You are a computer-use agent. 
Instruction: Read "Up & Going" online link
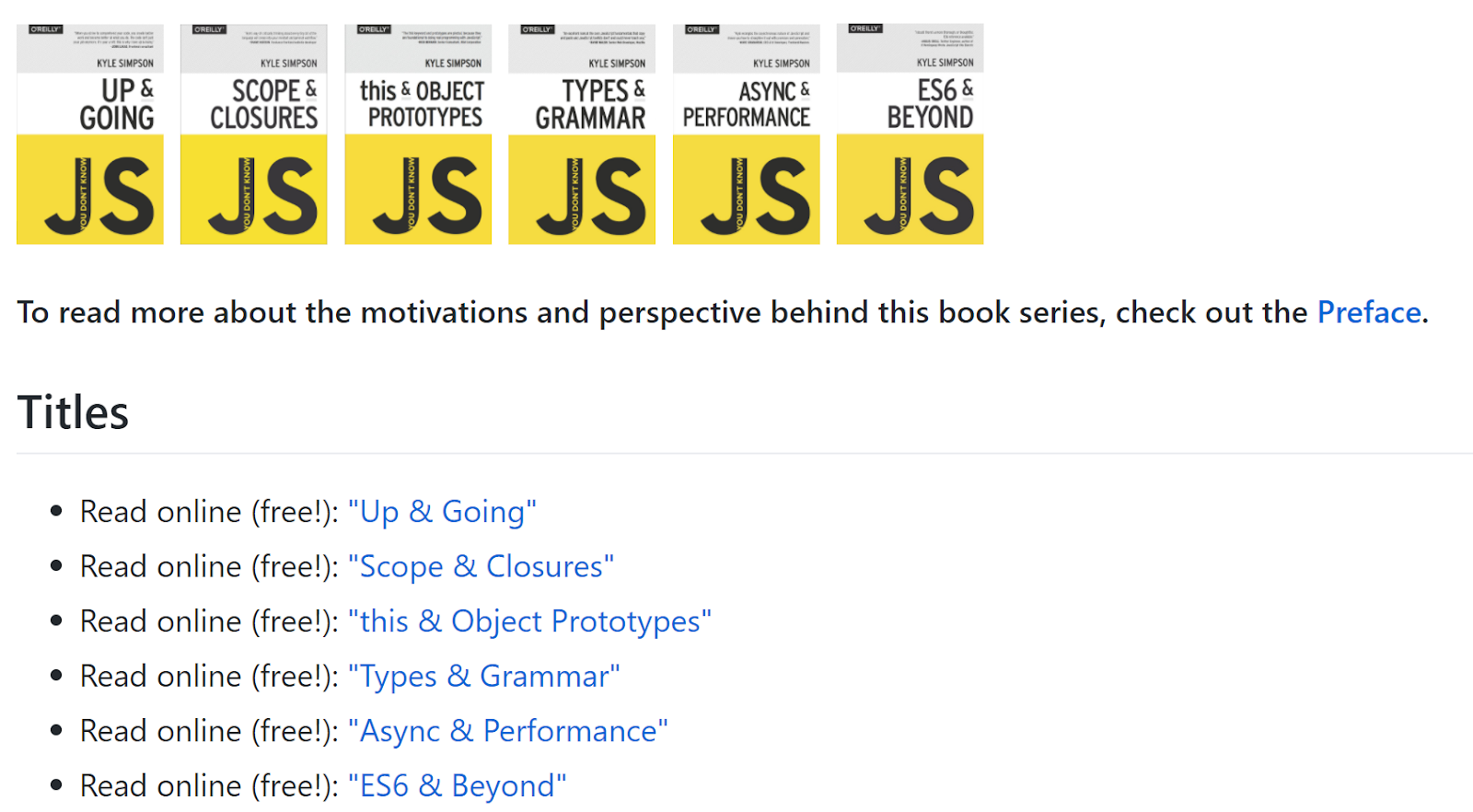[x=442, y=512]
